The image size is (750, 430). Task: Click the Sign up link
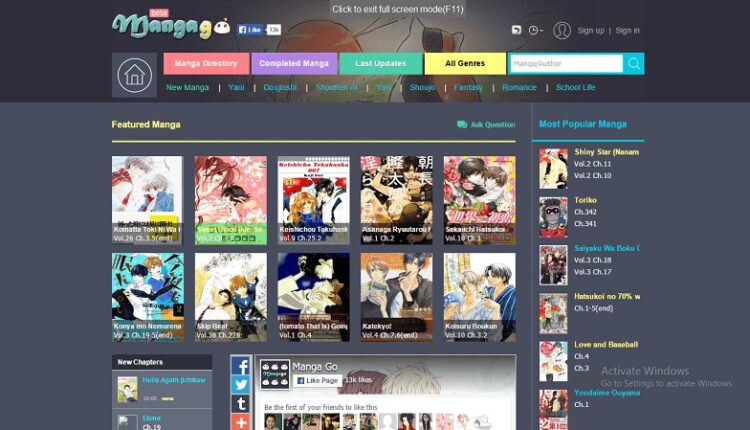[x=591, y=30]
